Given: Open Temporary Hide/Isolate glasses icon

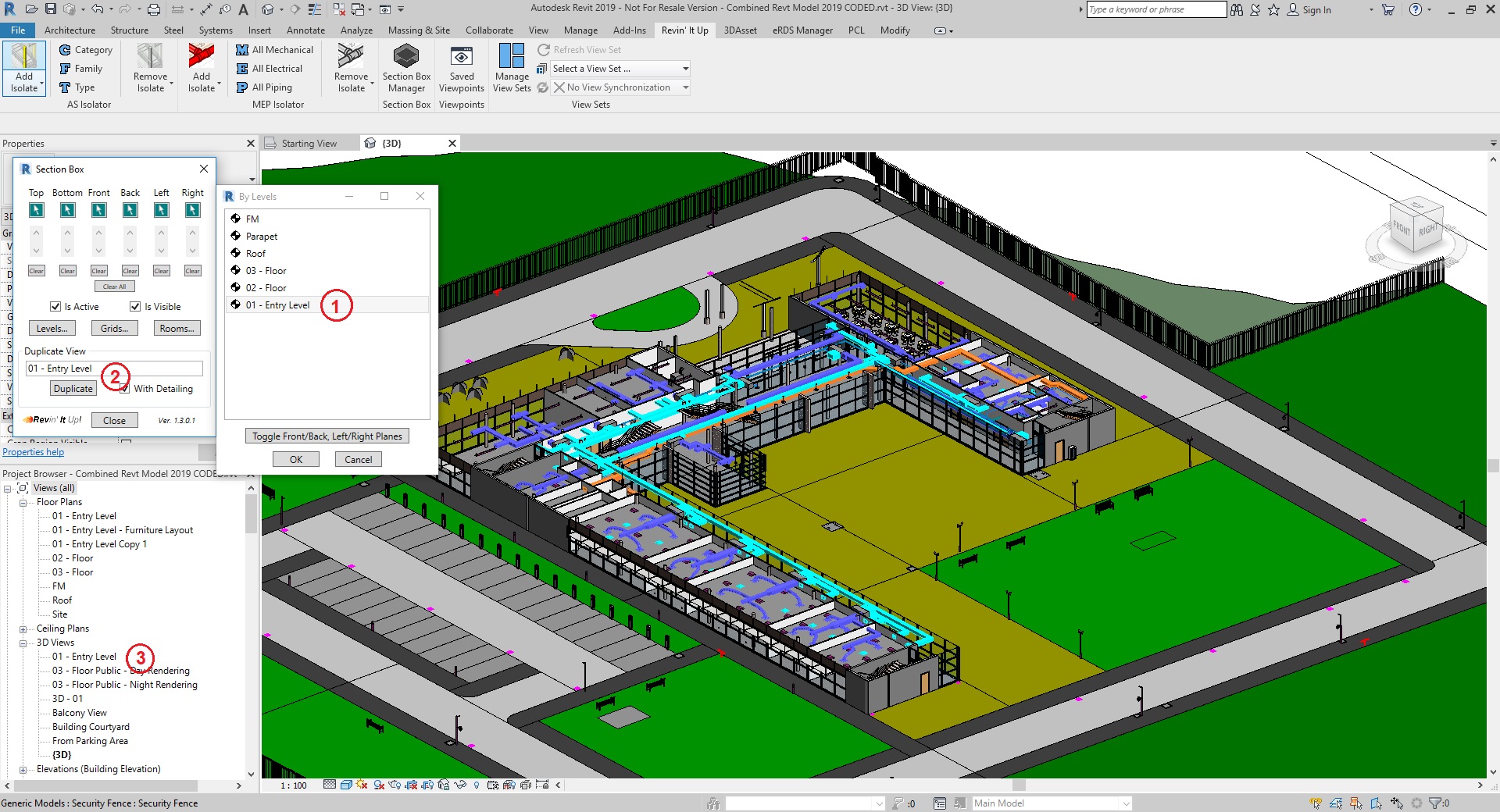Looking at the screenshot, I should click(x=460, y=785).
